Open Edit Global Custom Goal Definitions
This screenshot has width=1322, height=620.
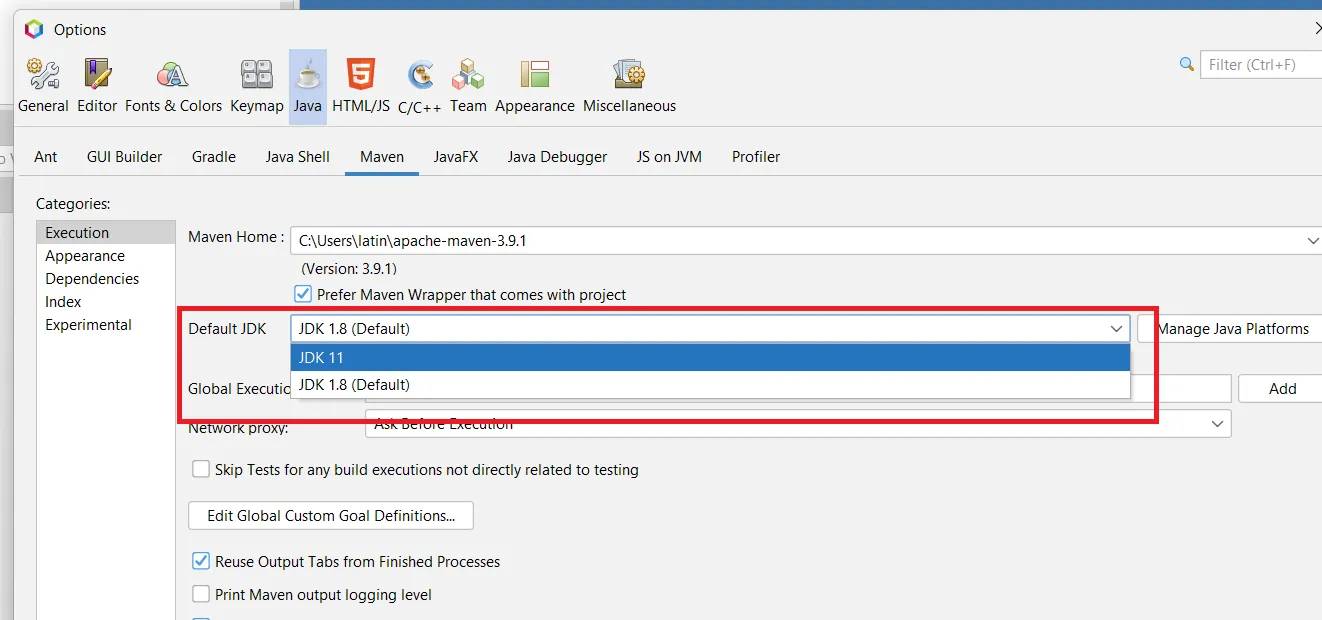[331, 516]
